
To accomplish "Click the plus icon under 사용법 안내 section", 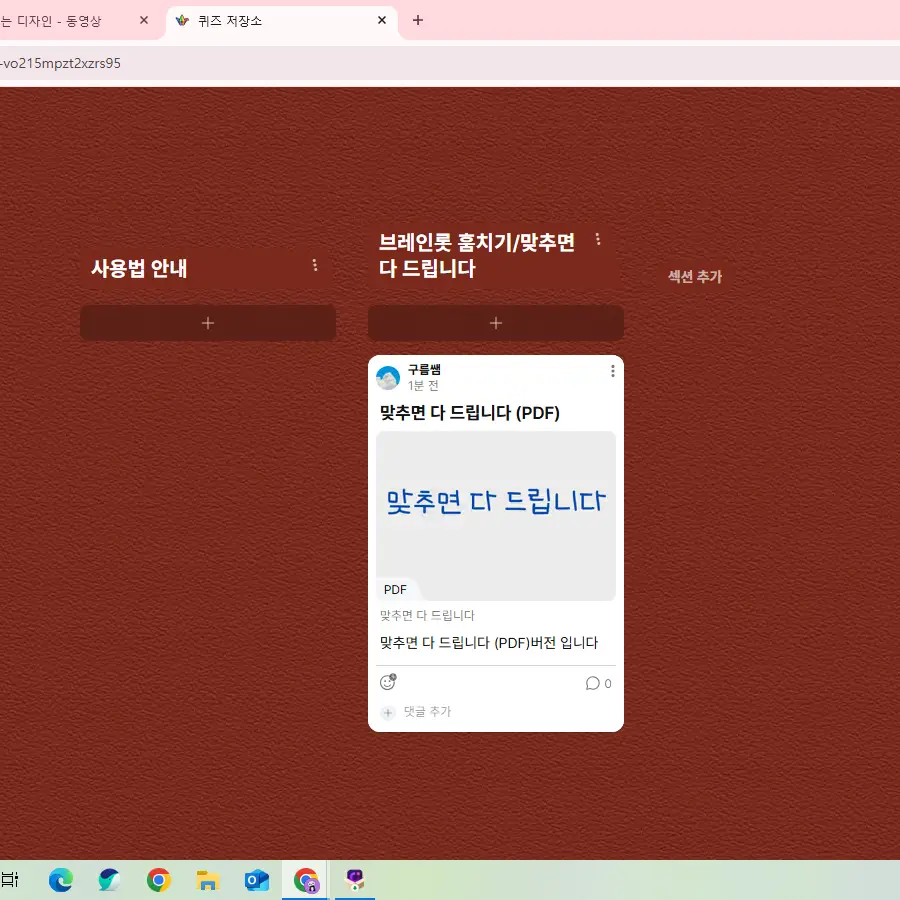I will 207,322.
